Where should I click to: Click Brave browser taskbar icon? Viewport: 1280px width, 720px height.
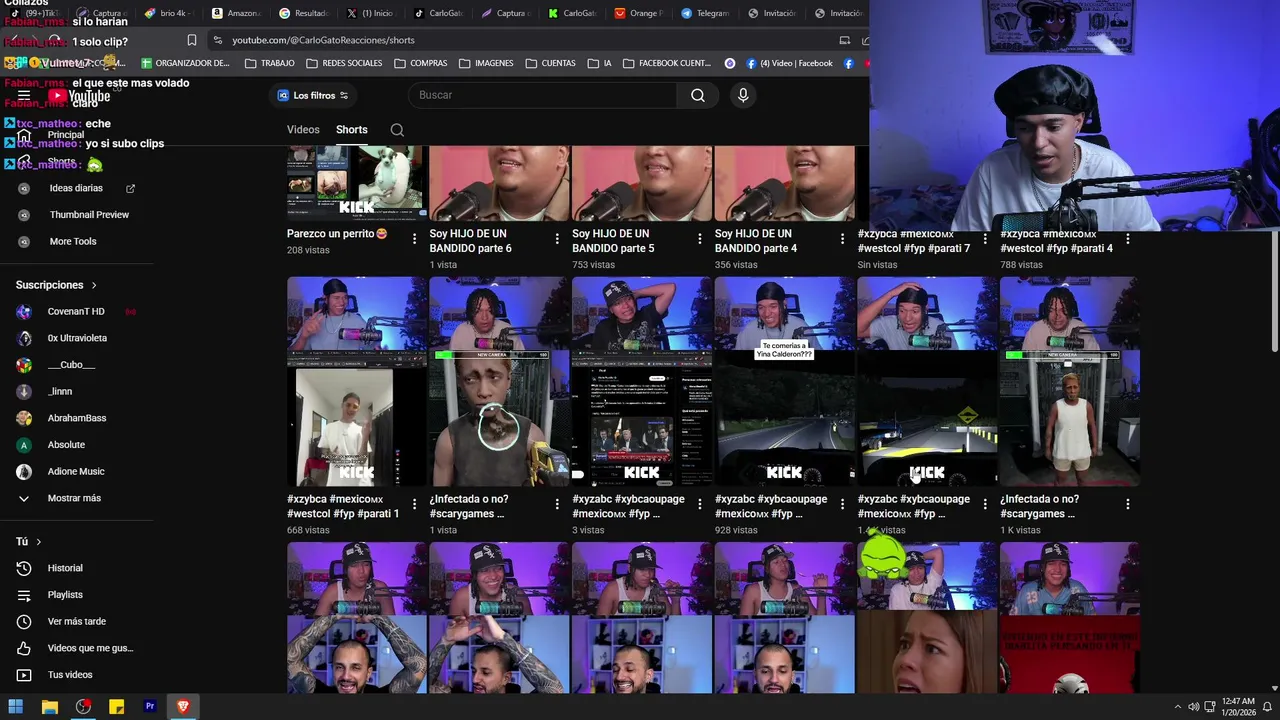click(x=183, y=707)
